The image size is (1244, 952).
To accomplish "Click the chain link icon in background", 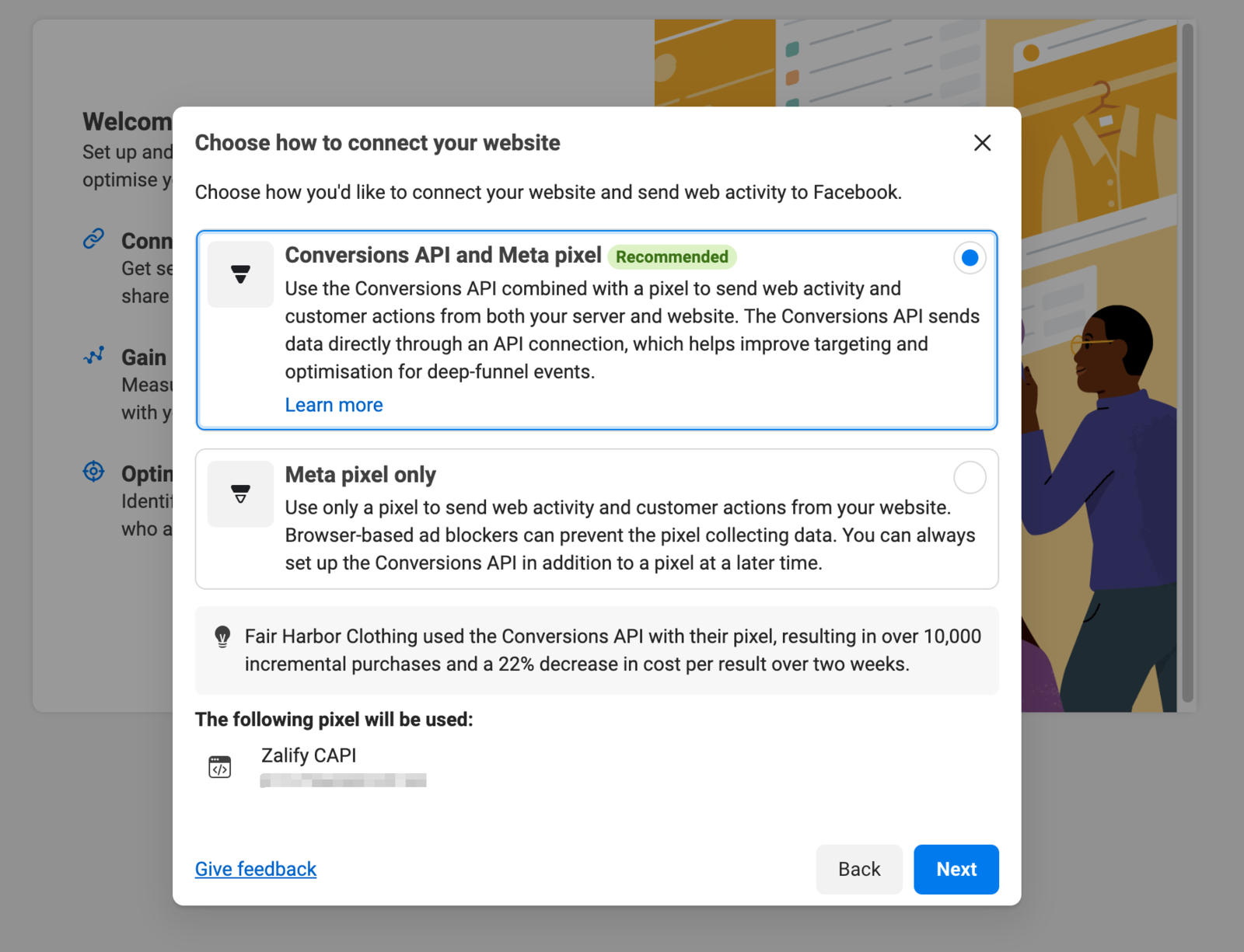I will [x=94, y=239].
